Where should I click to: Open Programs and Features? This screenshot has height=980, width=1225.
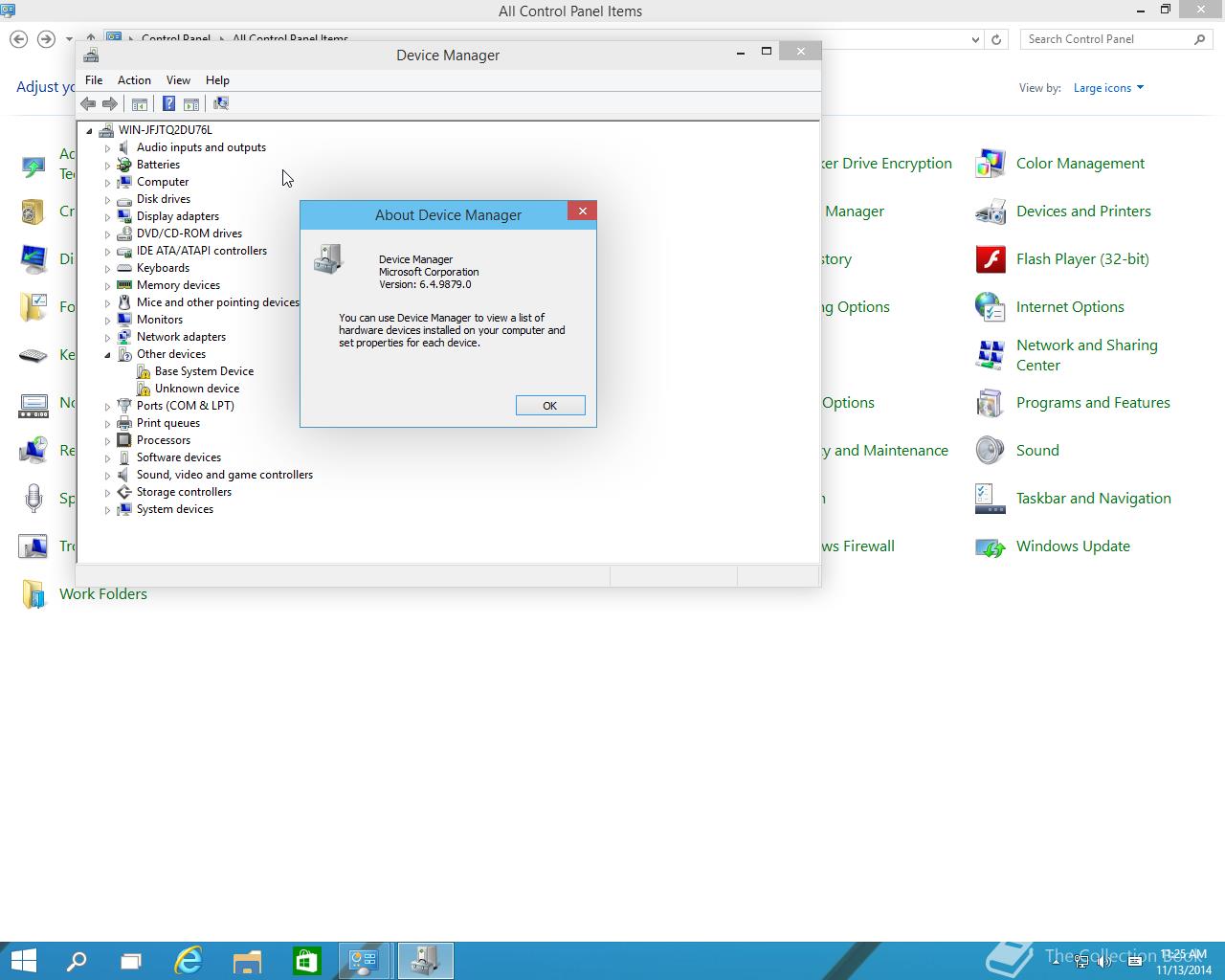tap(1093, 403)
